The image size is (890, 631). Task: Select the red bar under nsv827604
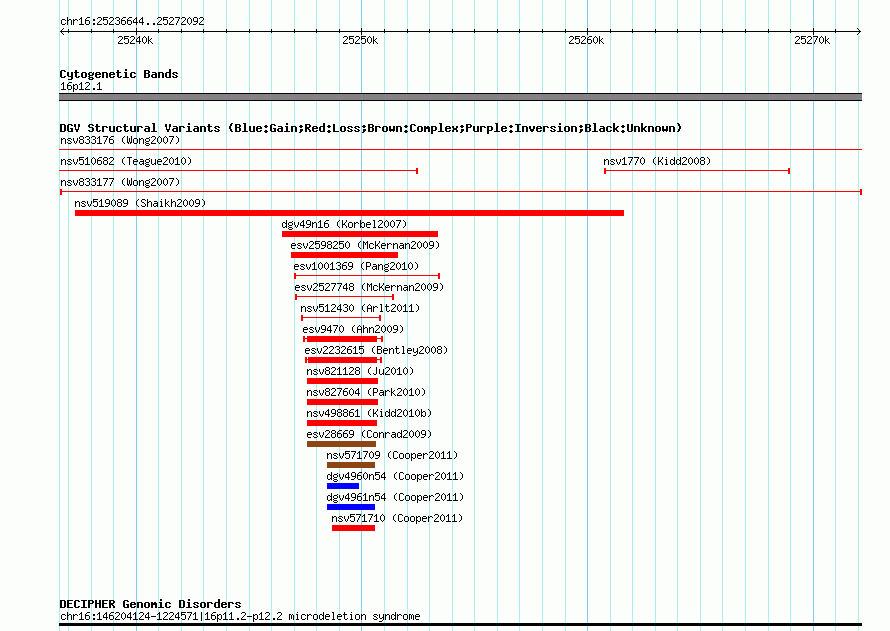pos(342,402)
